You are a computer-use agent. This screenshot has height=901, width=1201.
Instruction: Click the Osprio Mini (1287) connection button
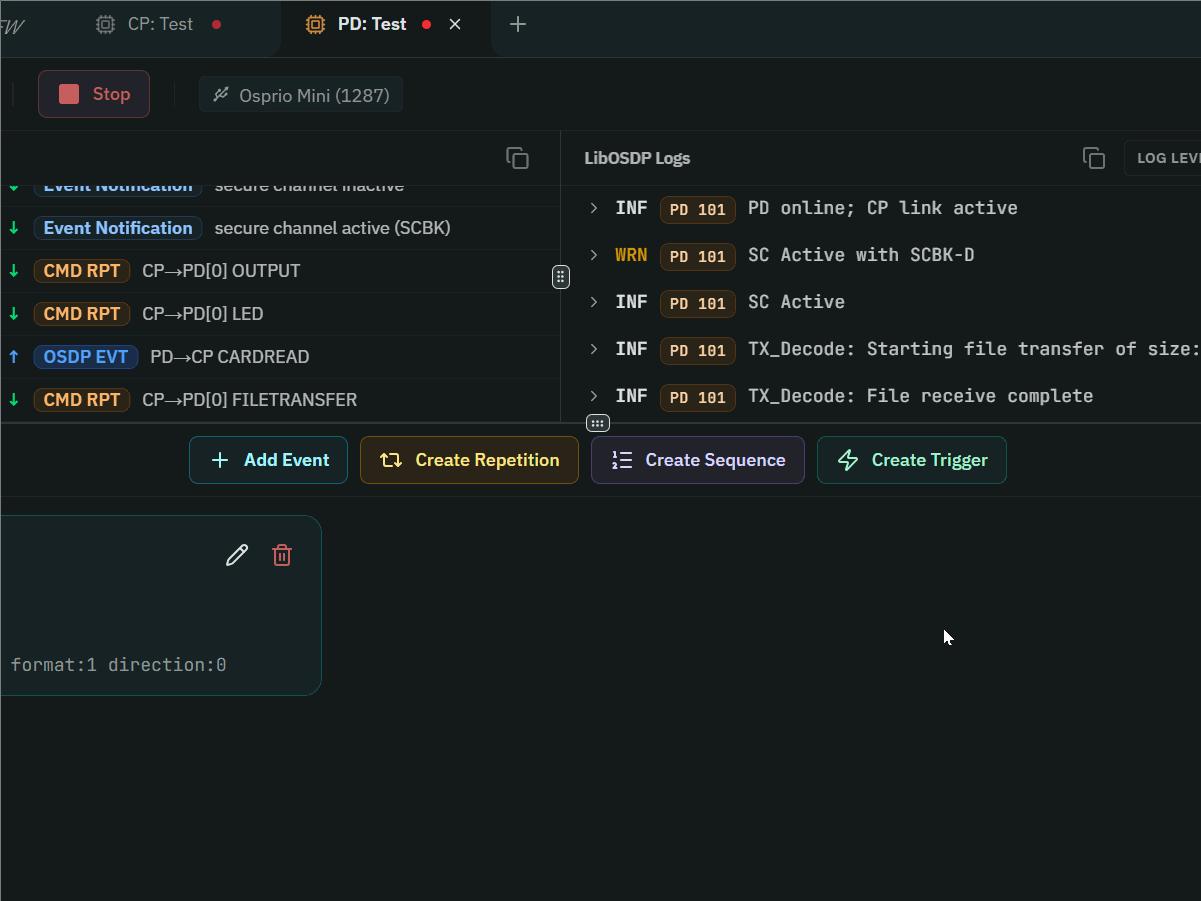[x=301, y=96]
